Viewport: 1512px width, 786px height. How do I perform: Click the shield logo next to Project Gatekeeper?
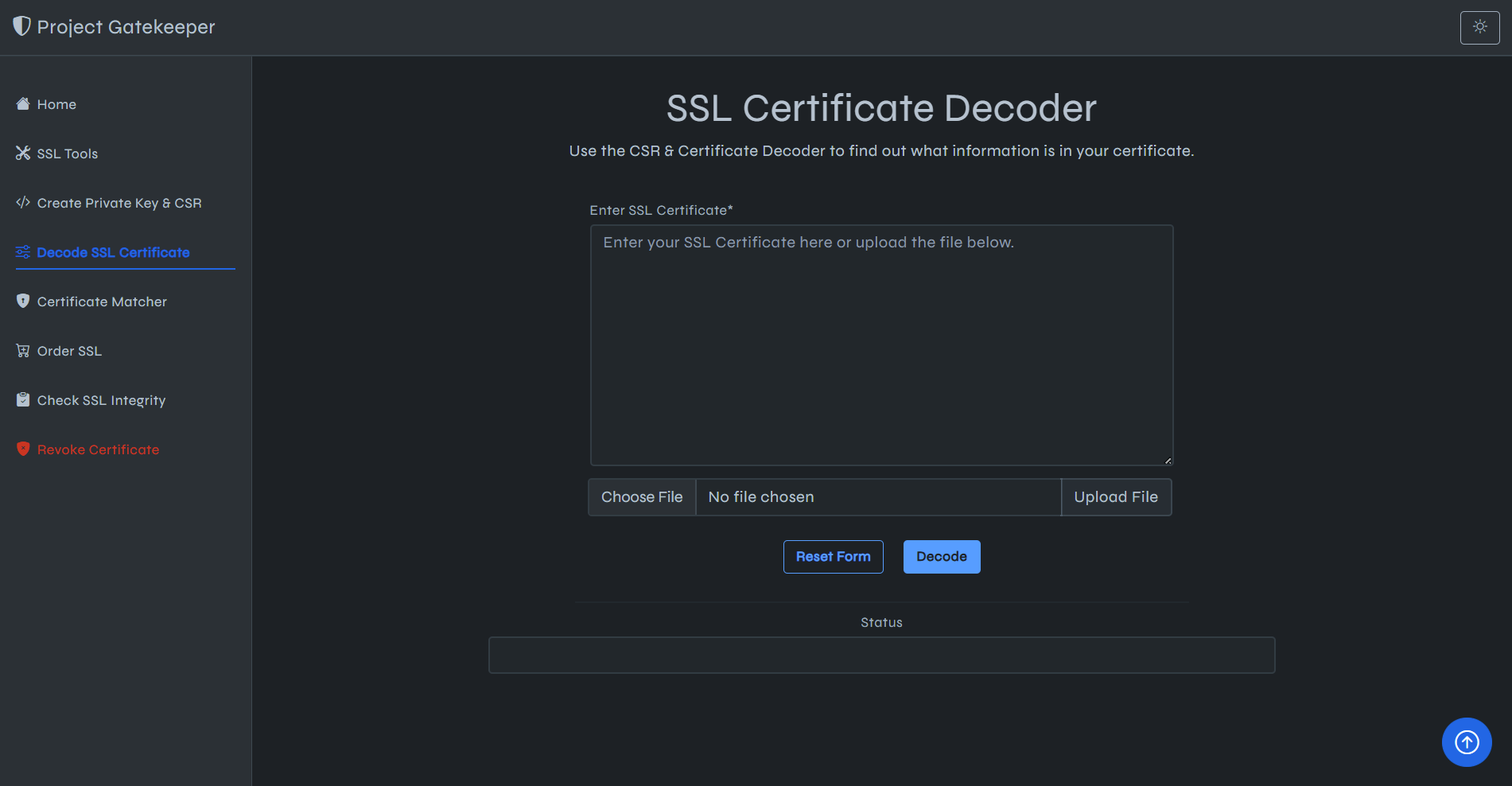tap(22, 26)
